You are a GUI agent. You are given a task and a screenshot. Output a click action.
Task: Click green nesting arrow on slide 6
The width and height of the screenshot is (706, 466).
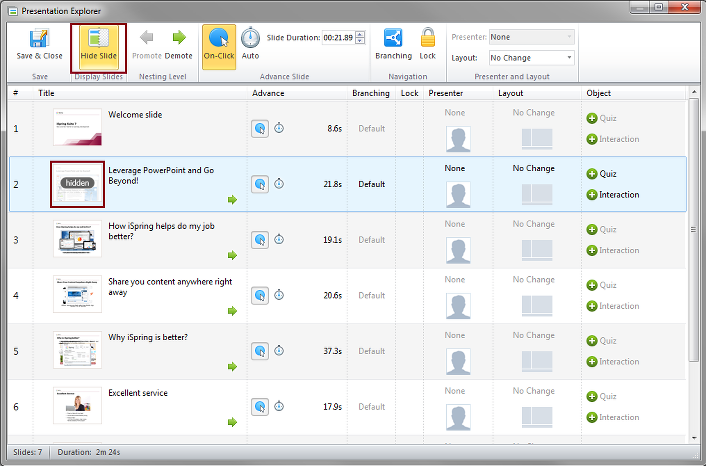[232, 422]
